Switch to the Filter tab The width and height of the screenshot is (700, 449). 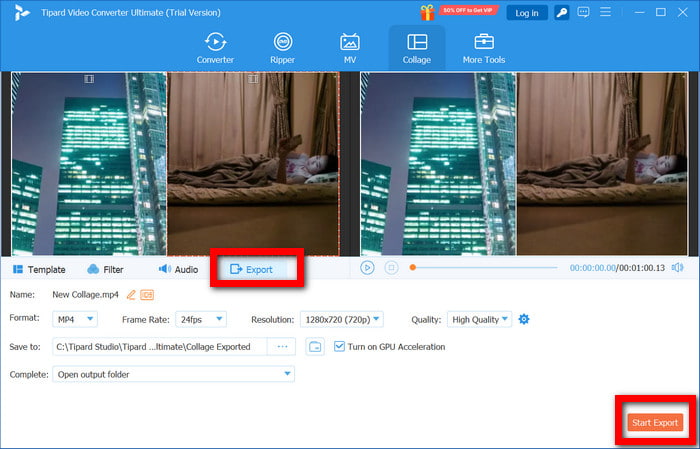point(105,269)
